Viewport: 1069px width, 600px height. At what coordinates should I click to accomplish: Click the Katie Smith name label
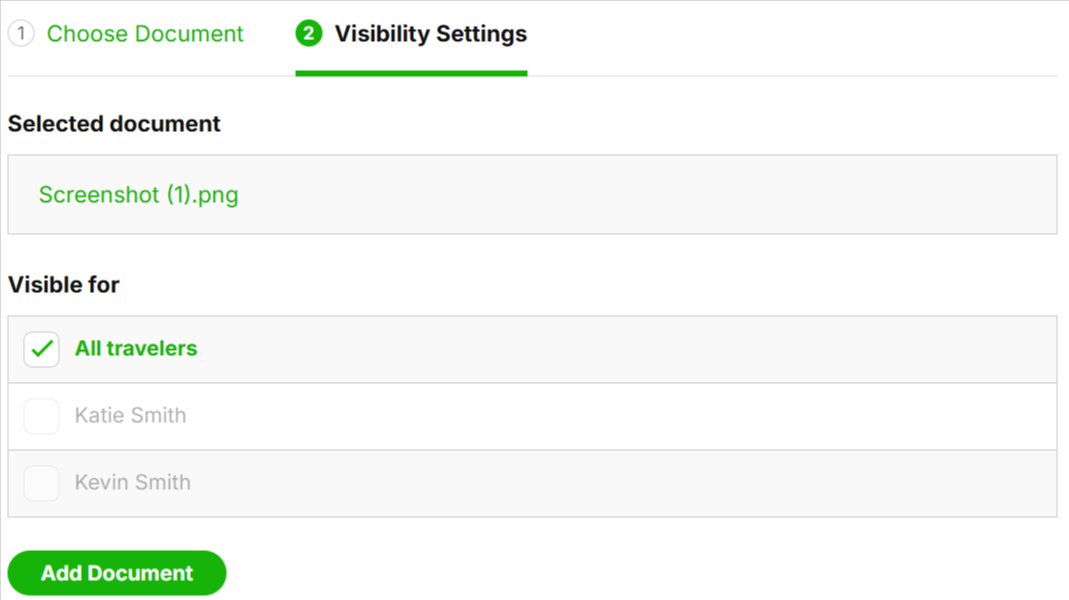coord(130,416)
